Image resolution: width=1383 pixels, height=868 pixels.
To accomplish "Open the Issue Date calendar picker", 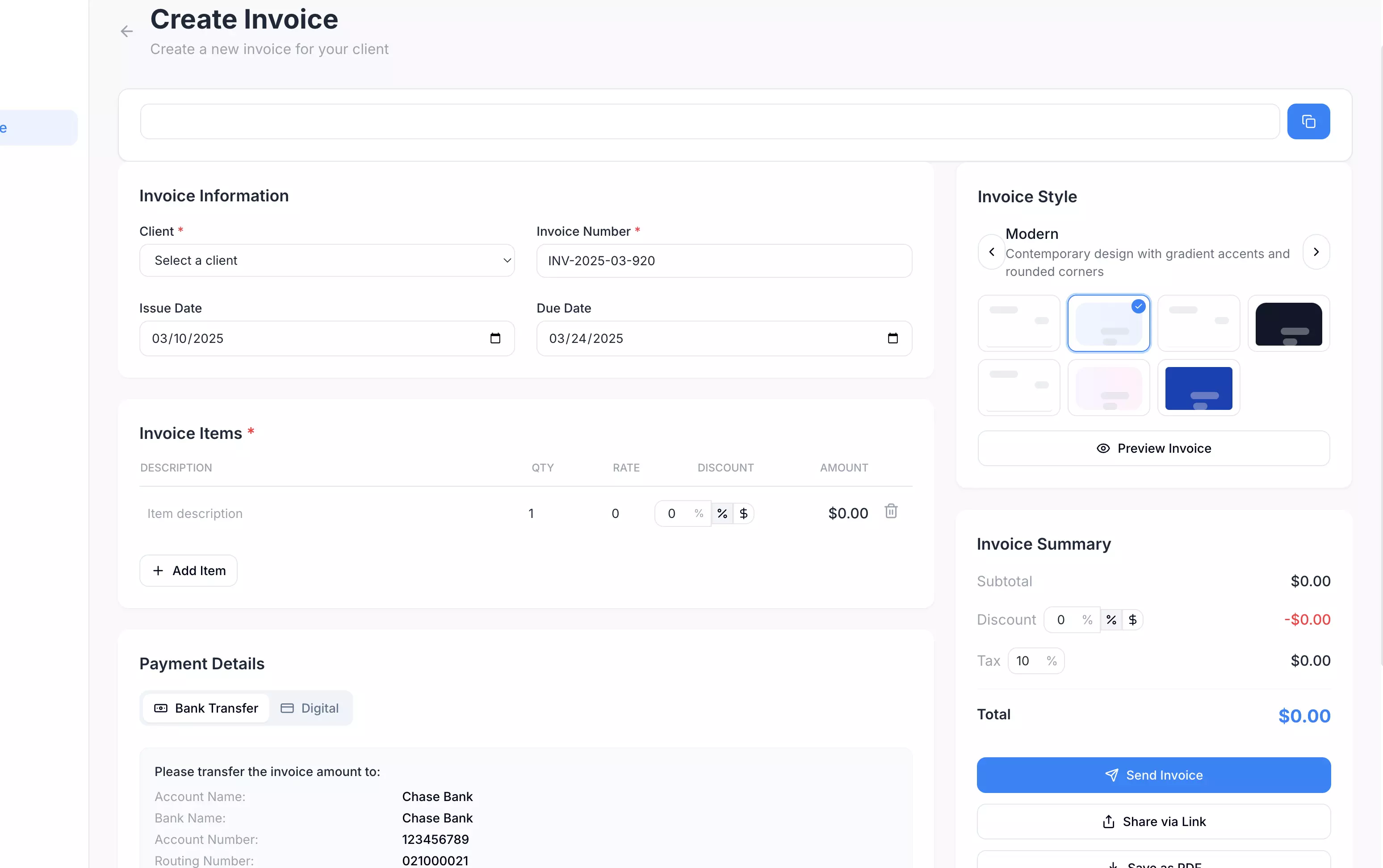I will tap(495, 338).
